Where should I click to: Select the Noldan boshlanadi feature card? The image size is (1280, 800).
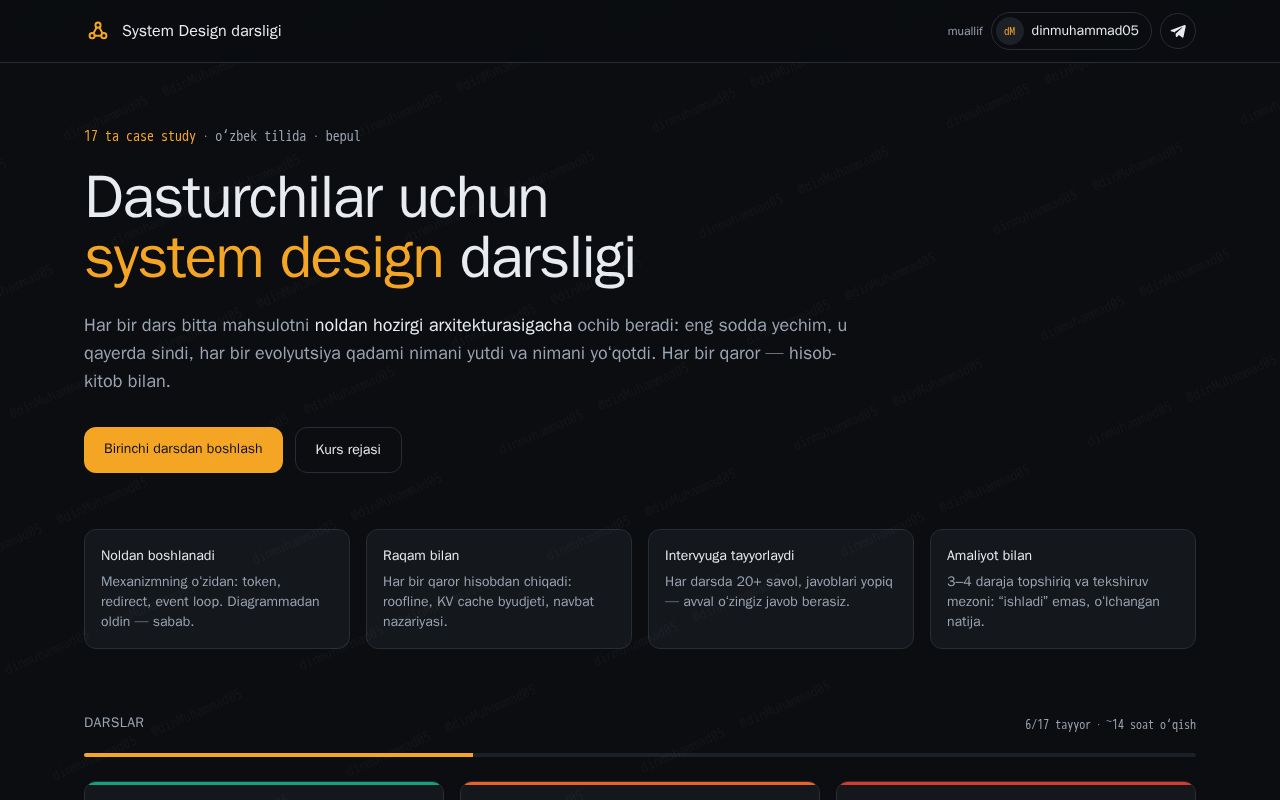tap(217, 589)
